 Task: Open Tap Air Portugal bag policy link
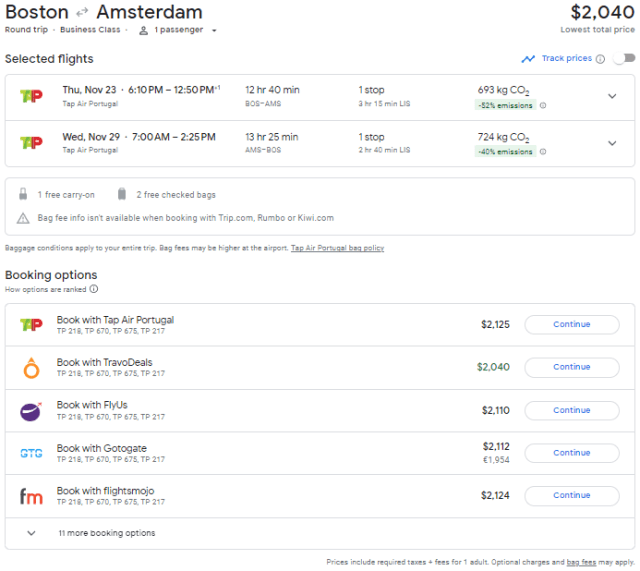[337, 248]
